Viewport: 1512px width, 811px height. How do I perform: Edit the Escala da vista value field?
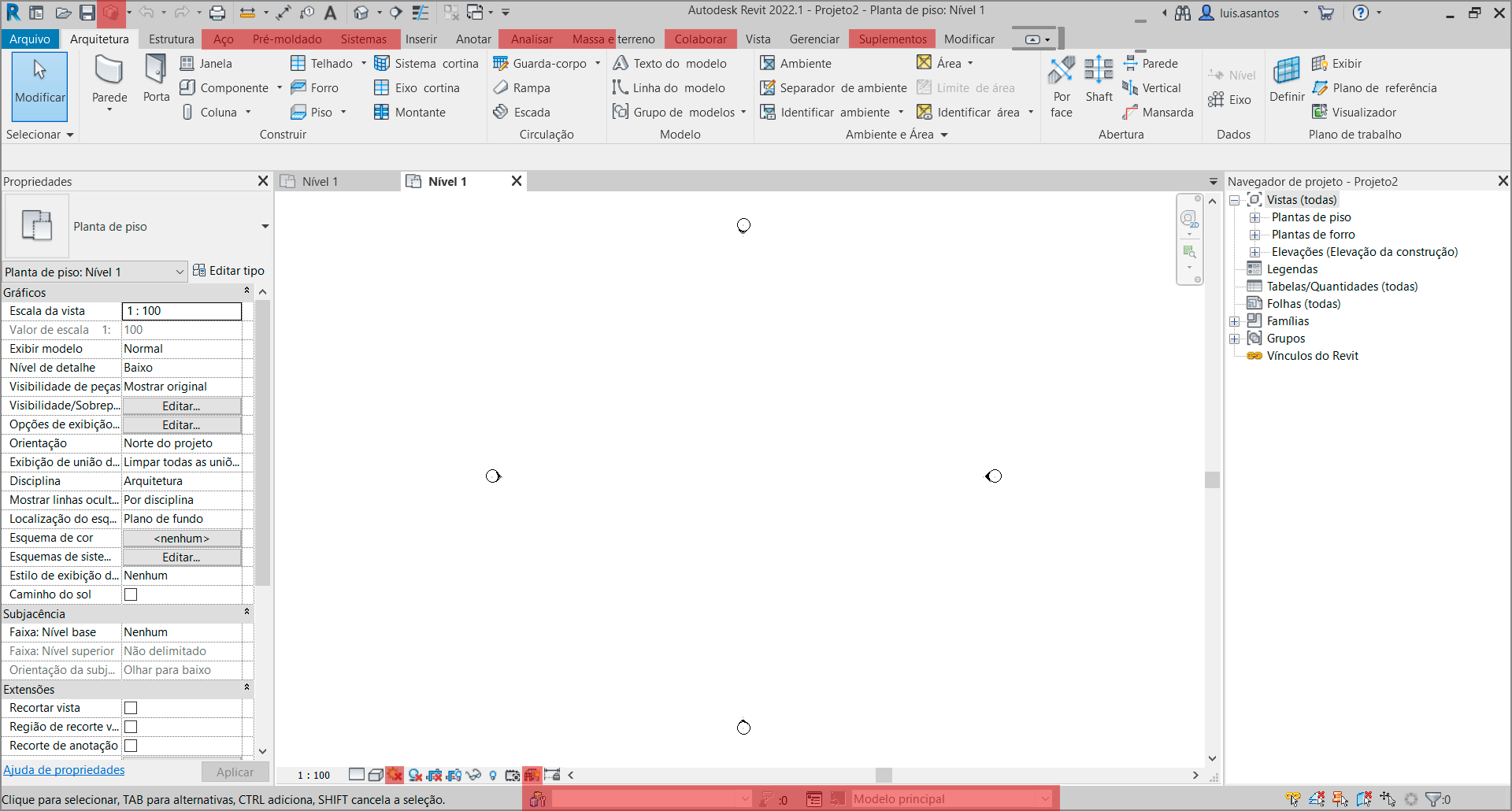(x=181, y=311)
